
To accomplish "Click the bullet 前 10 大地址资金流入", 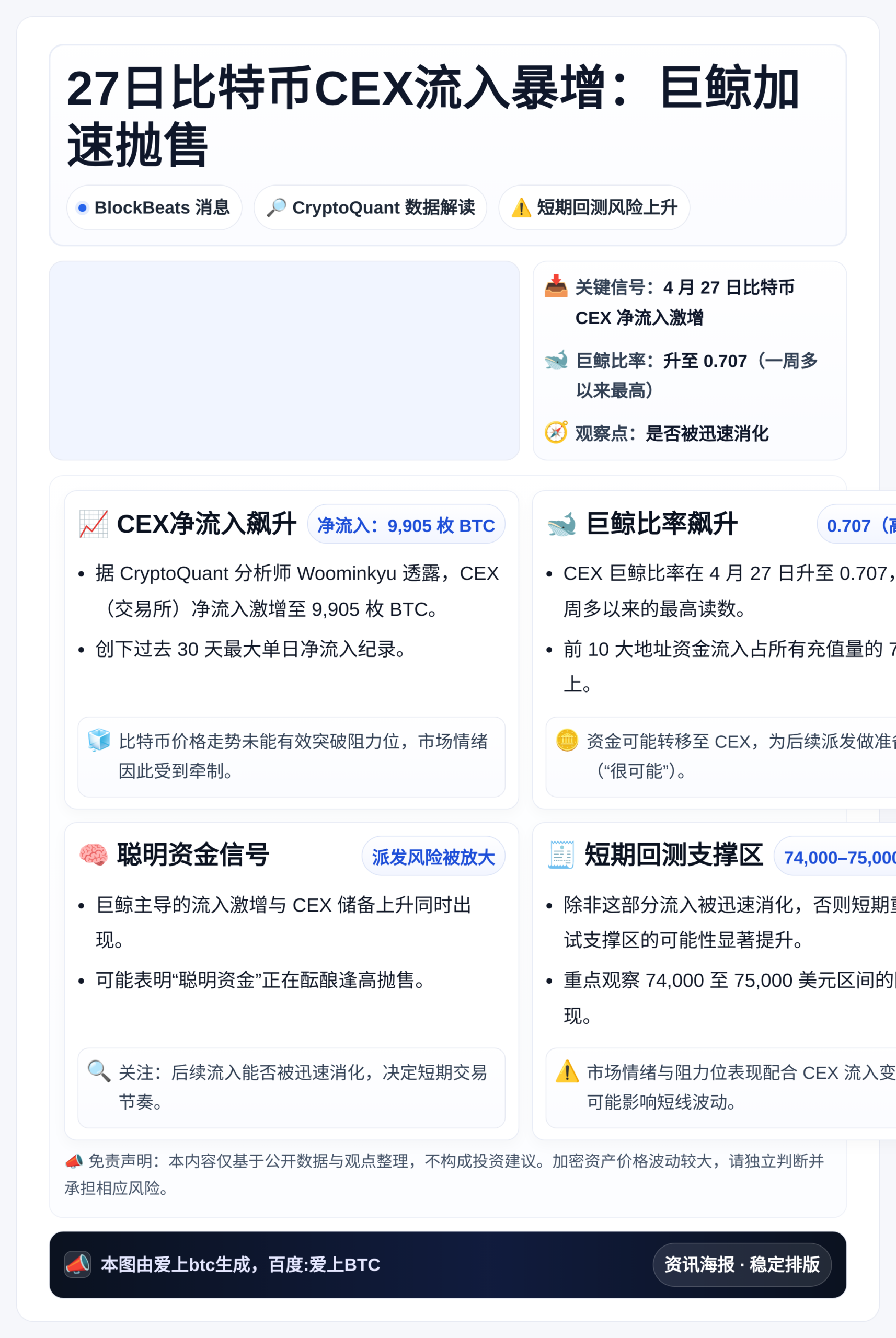I will pyautogui.click(x=729, y=666).
